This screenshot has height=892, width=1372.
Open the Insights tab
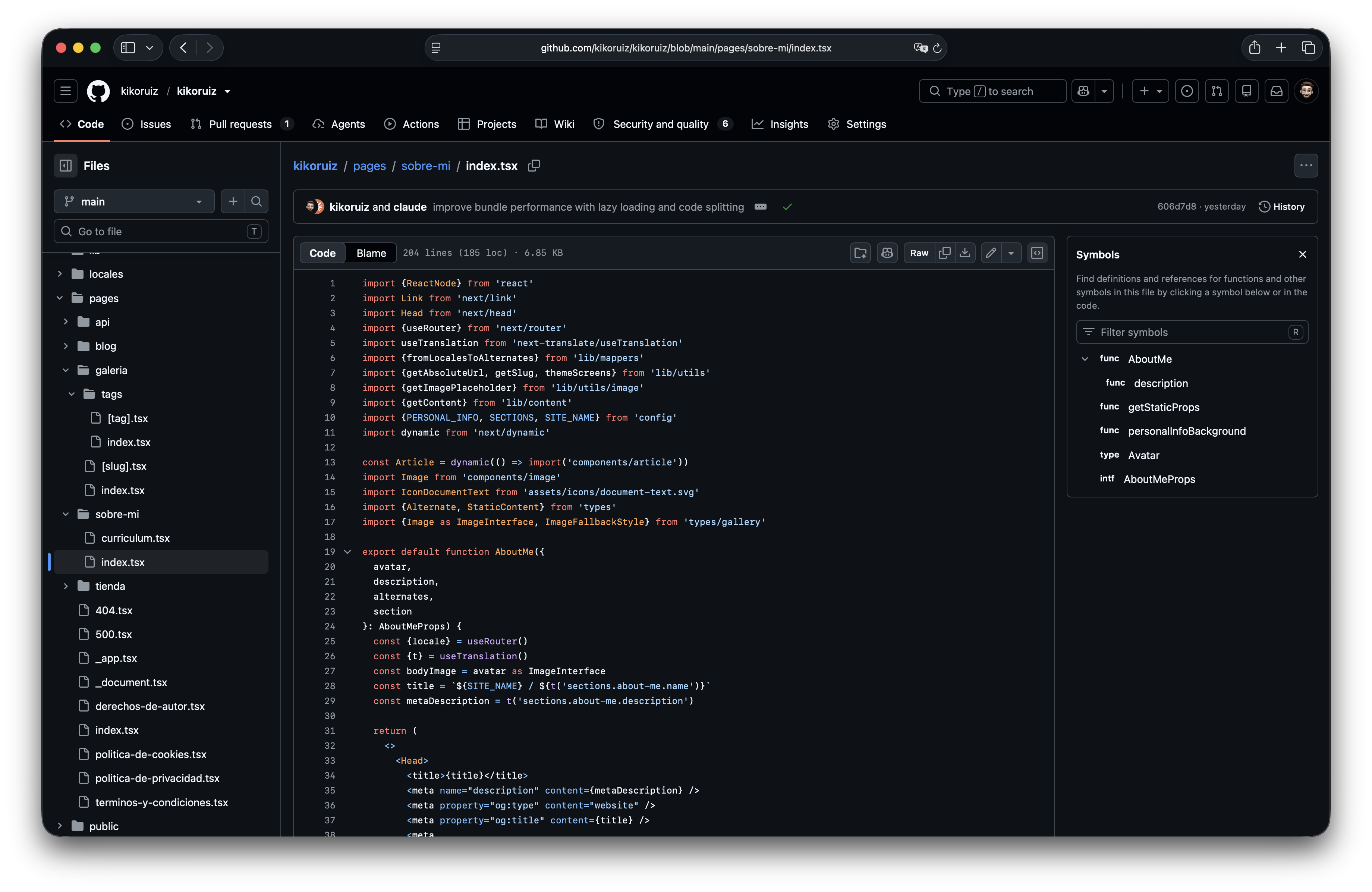click(x=780, y=124)
